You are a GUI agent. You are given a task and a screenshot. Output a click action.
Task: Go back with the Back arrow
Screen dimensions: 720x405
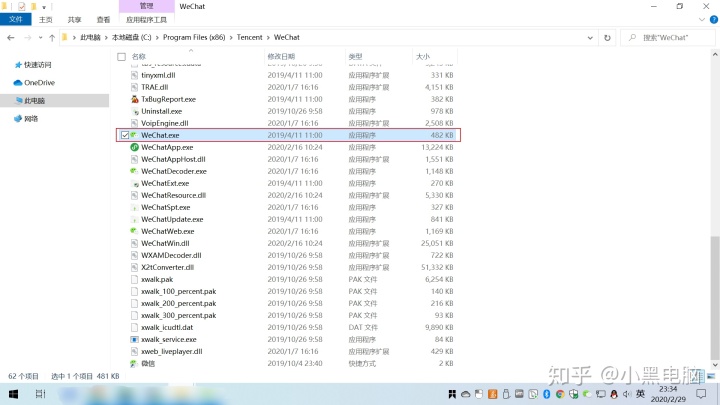pyautogui.click(x=11, y=38)
